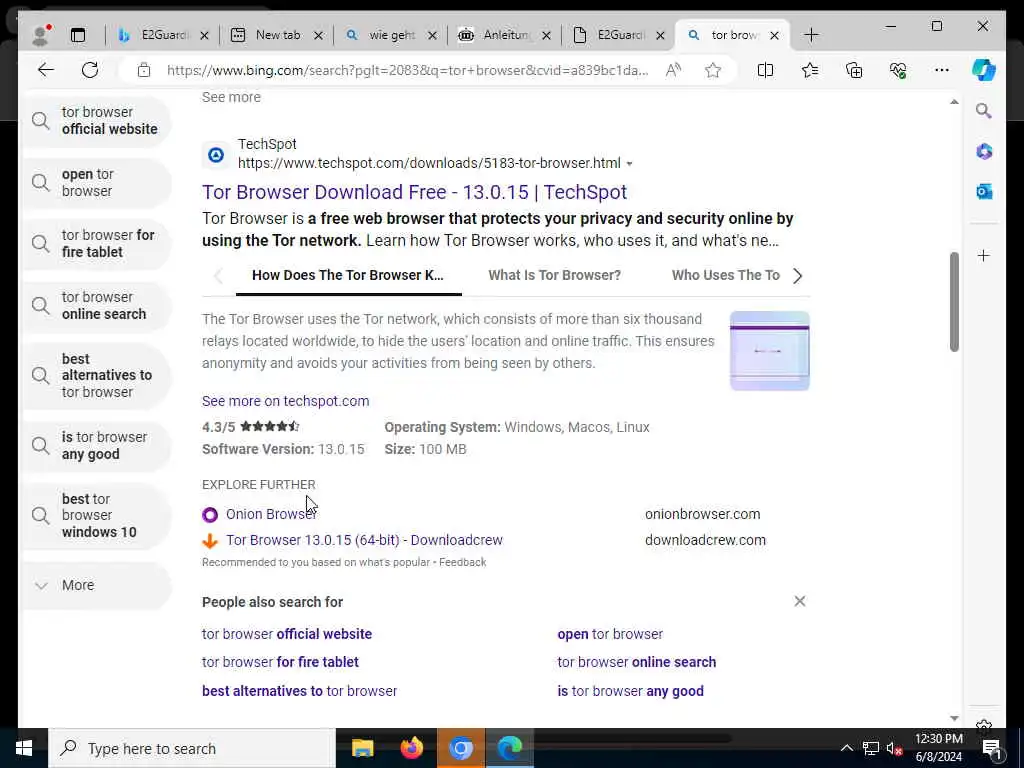Click 'open tor browser' in People also search

610,634
